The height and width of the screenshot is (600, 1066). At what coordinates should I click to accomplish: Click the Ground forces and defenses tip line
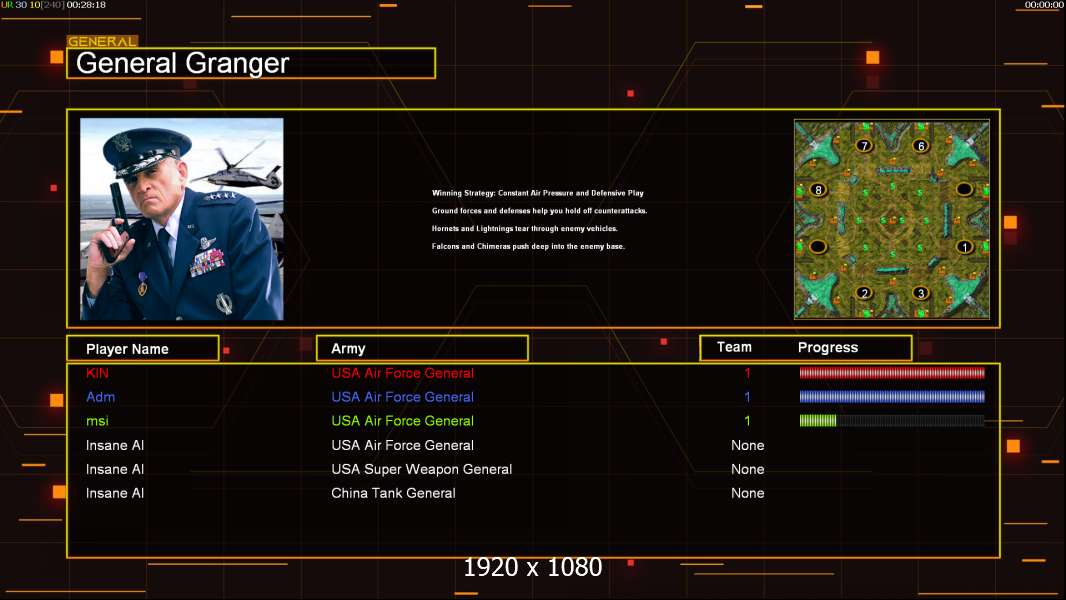pyautogui.click(x=540, y=211)
